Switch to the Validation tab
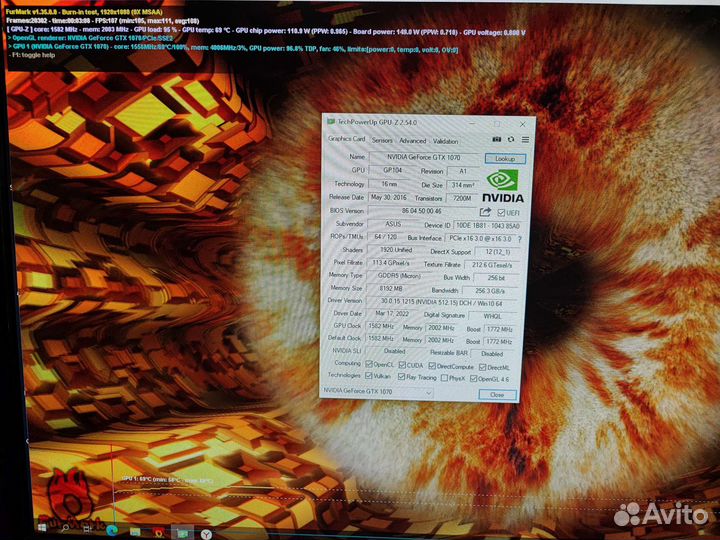Viewport: 720px width, 540px height. [x=445, y=141]
